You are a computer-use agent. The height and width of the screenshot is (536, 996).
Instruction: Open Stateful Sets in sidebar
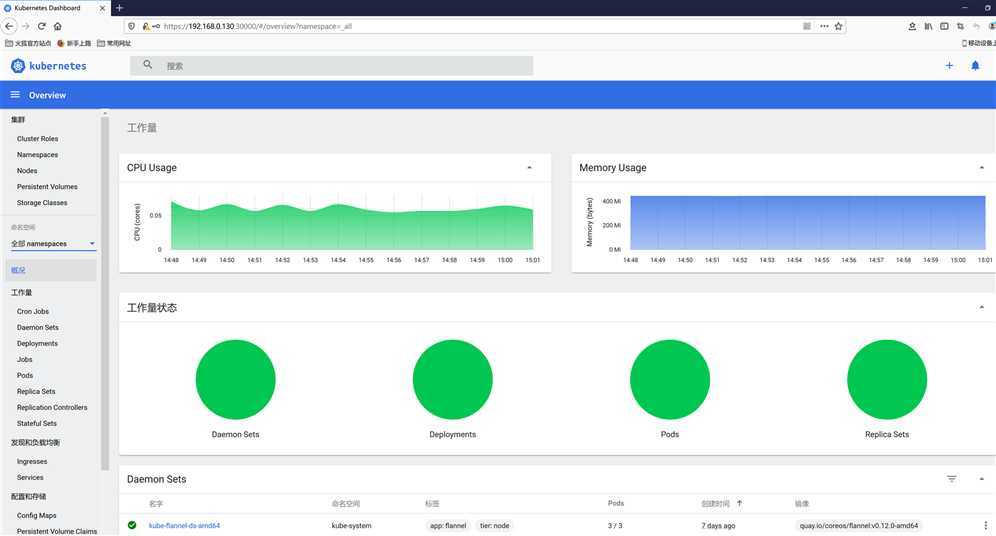tap(37, 423)
